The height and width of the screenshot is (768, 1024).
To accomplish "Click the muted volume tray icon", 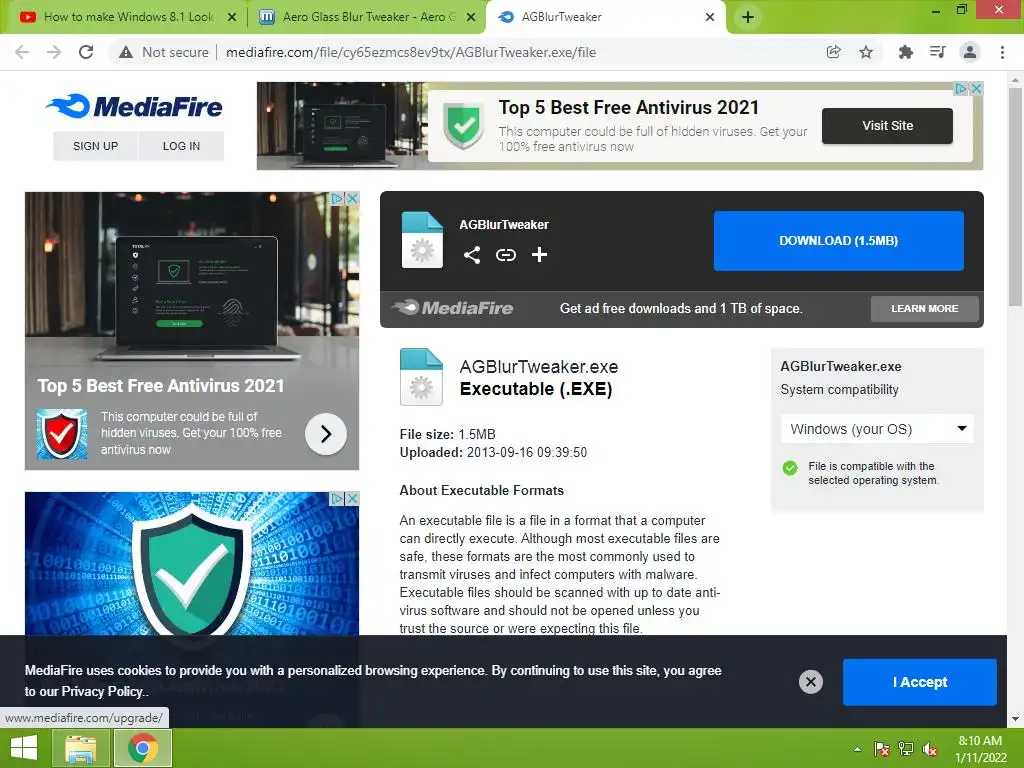I will 930,749.
